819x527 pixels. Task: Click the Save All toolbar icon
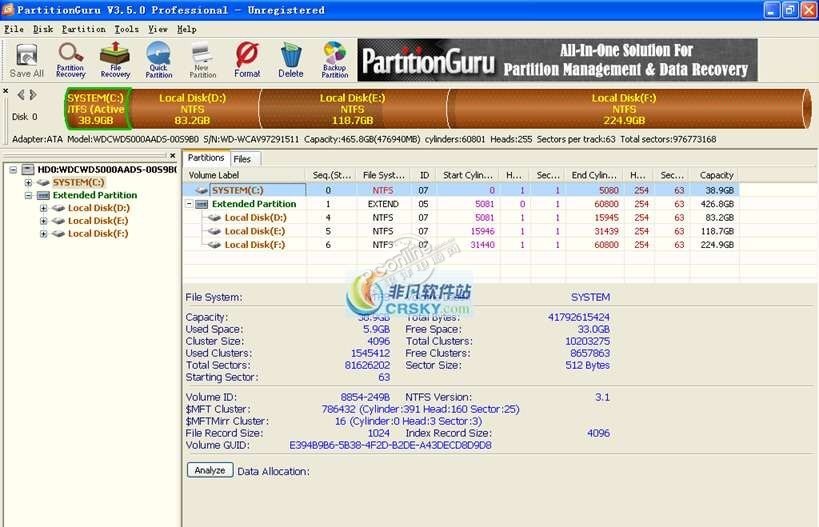[x=26, y=60]
